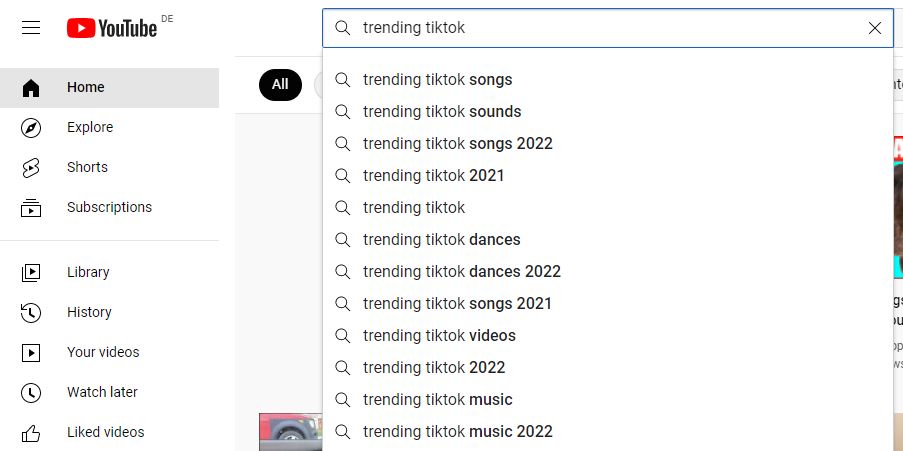Open the Subscriptions page icon
The height and width of the screenshot is (451, 903).
pos(31,208)
